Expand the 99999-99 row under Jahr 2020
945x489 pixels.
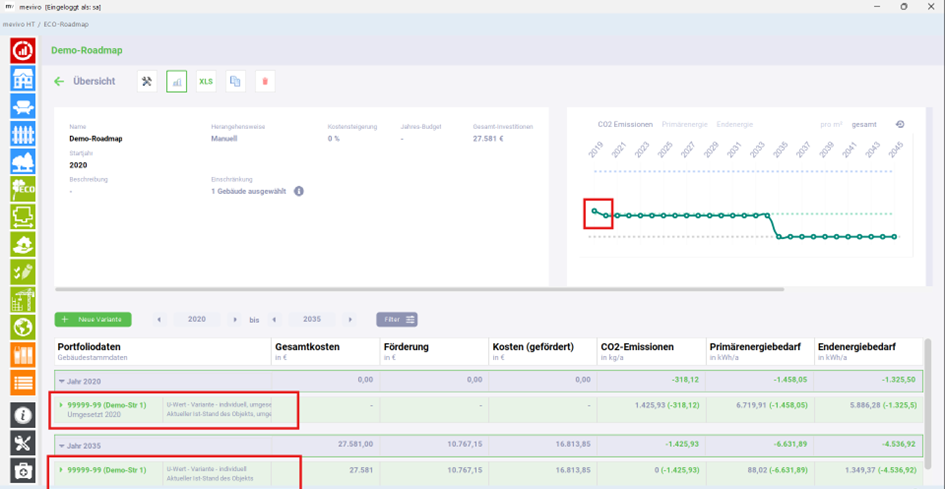[x=61, y=405]
